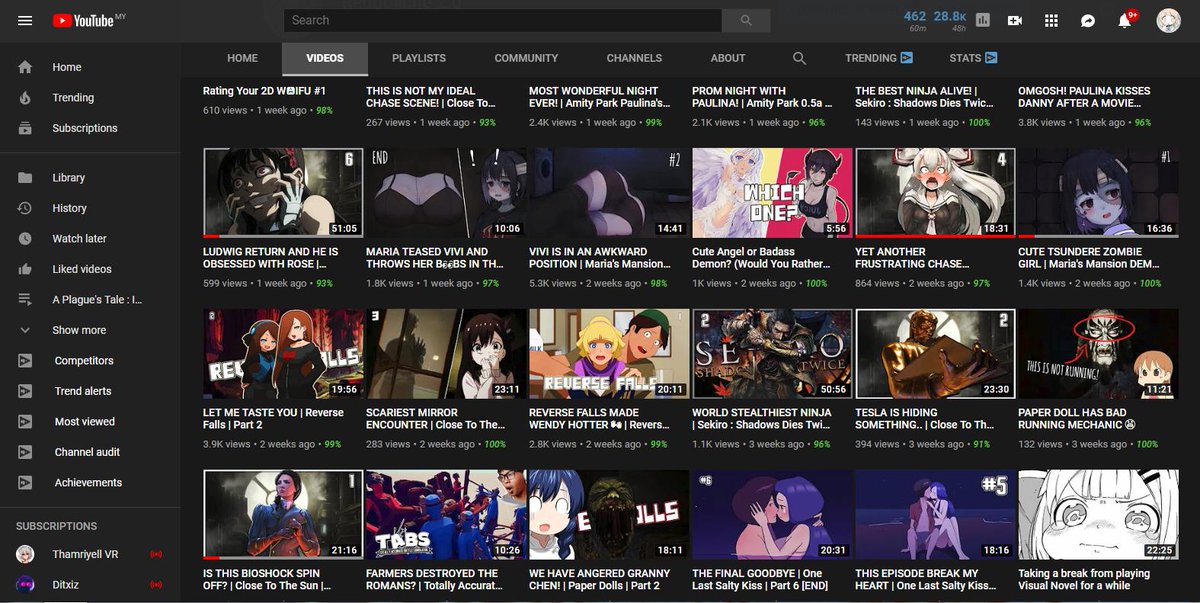Open the account avatar menu

pos(1168,20)
